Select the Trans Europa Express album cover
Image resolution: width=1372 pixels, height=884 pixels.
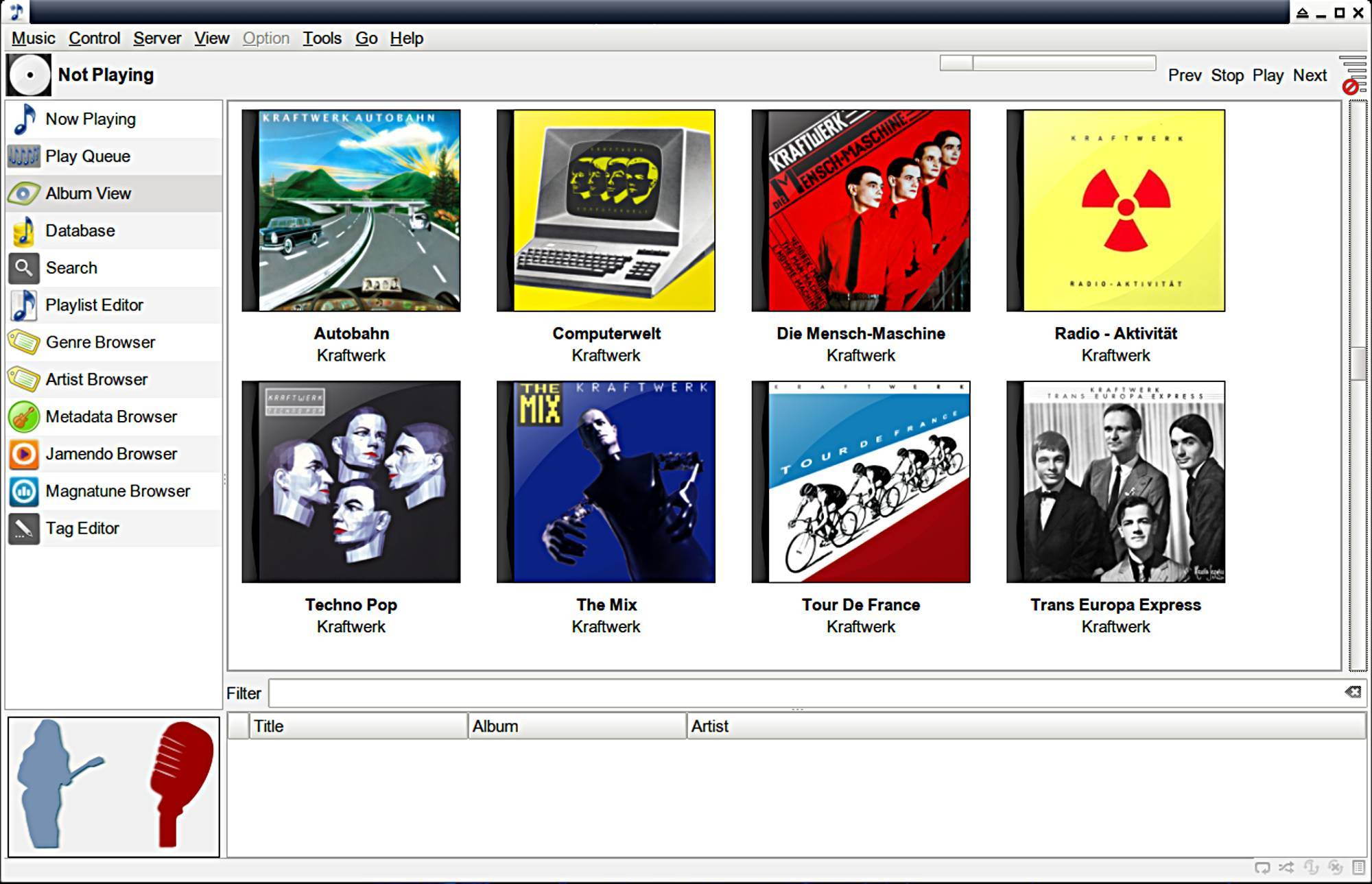click(x=1115, y=482)
